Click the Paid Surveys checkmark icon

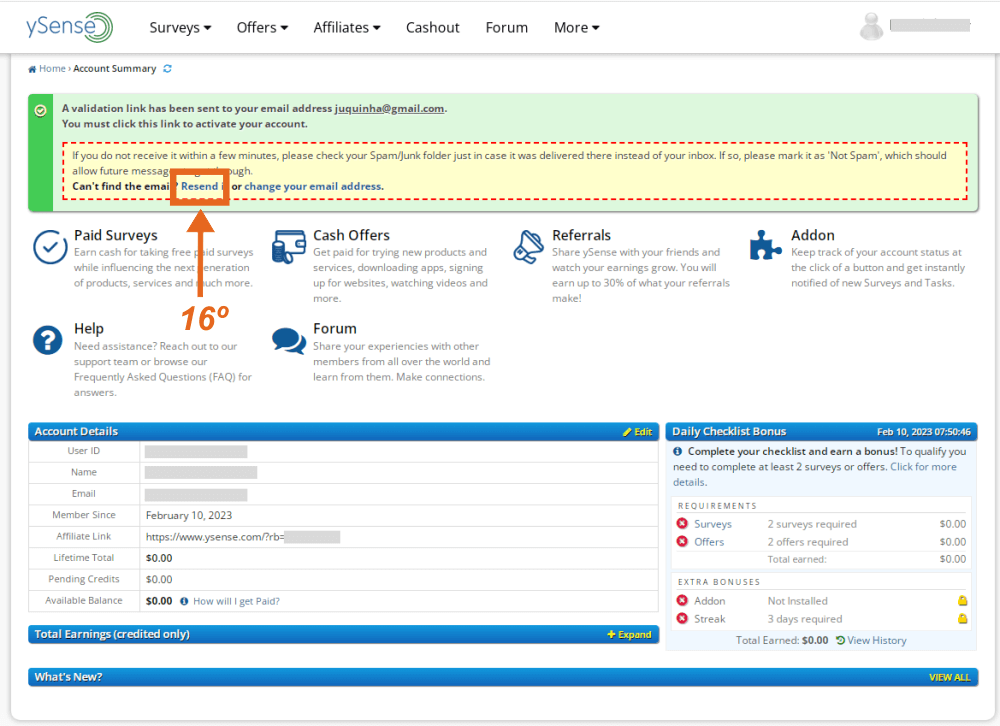(50, 248)
